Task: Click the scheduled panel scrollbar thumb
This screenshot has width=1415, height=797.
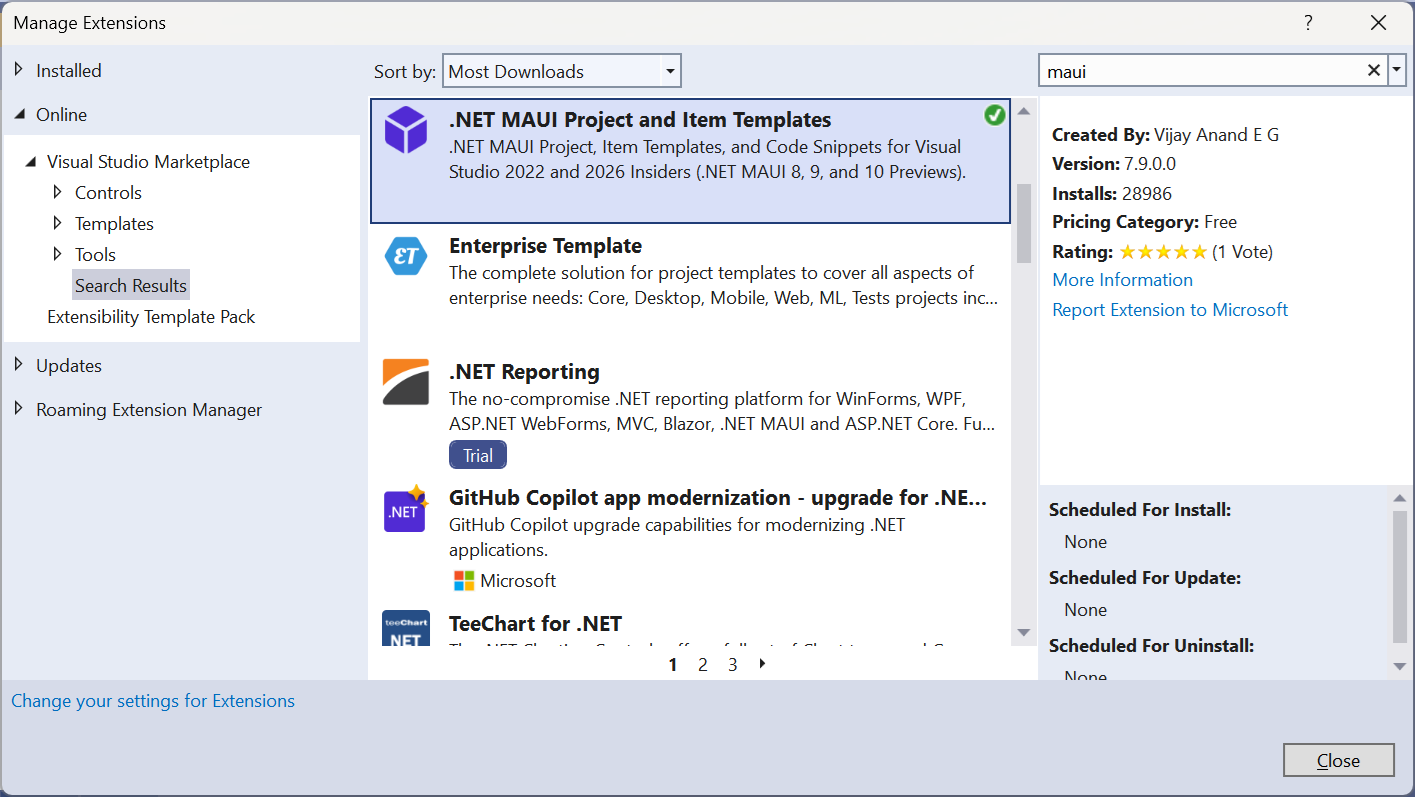Action: click(1399, 576)
